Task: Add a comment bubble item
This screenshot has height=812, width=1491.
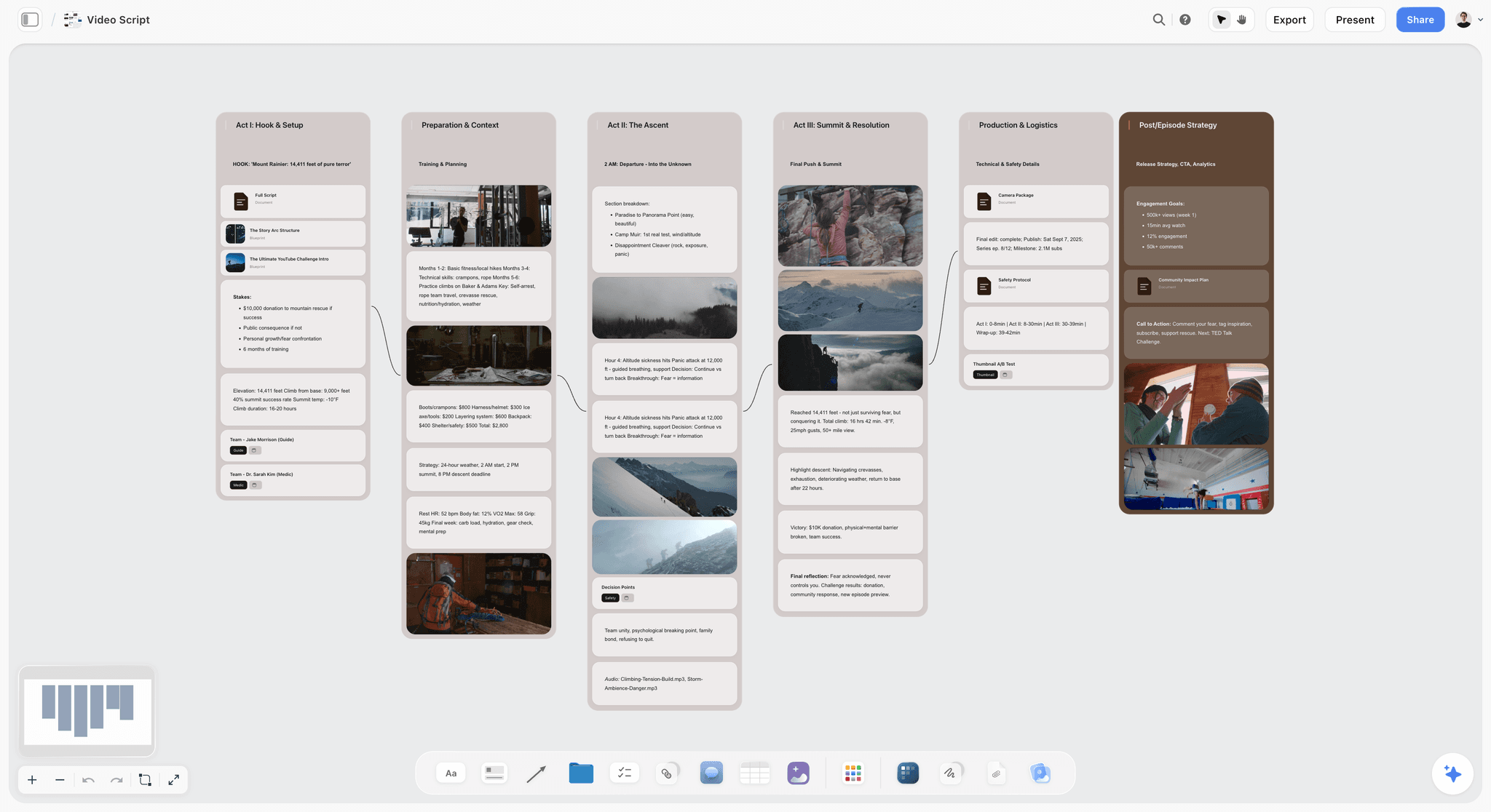Action: [711, 773]
